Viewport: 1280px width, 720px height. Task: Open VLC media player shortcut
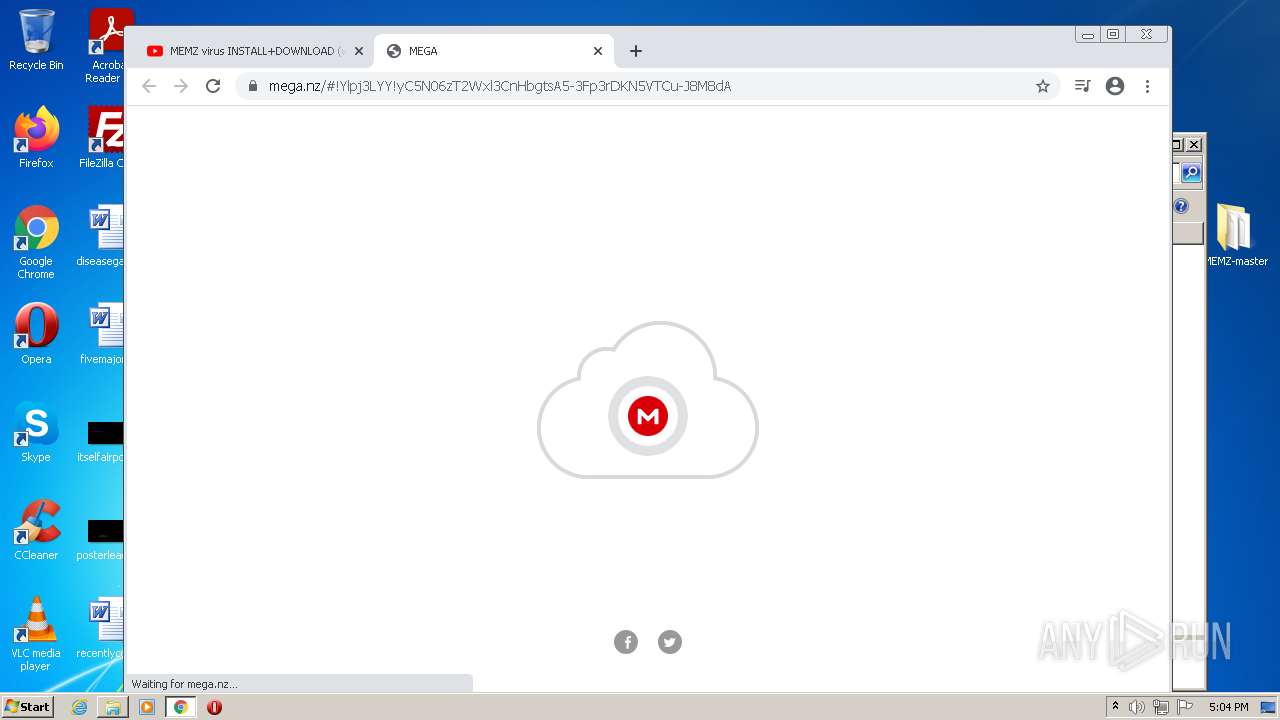click(x=36, y=634)
